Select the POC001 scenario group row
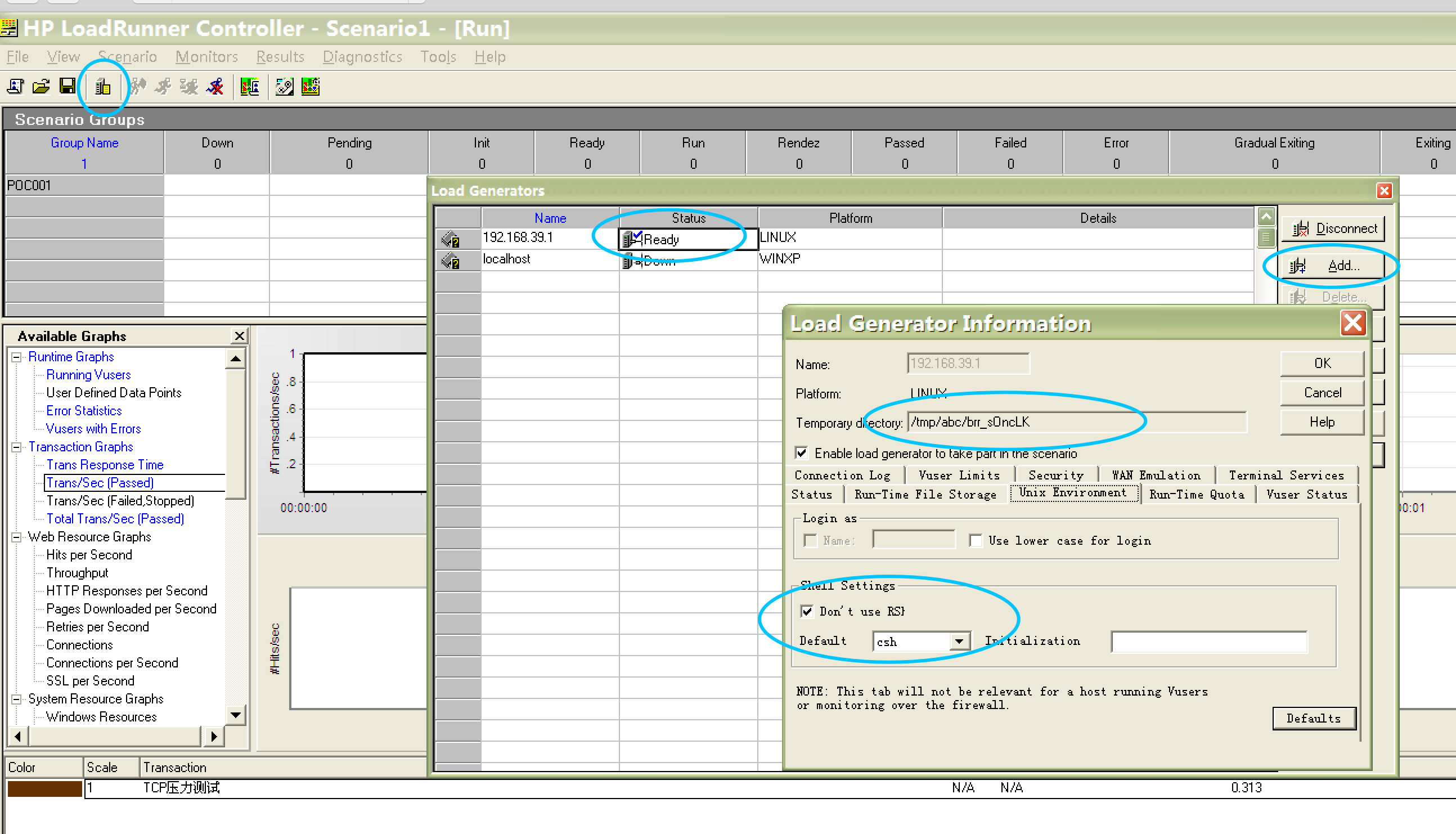Screen dimensions: 1456x834 pyautogui.click(x=84, y=186)
